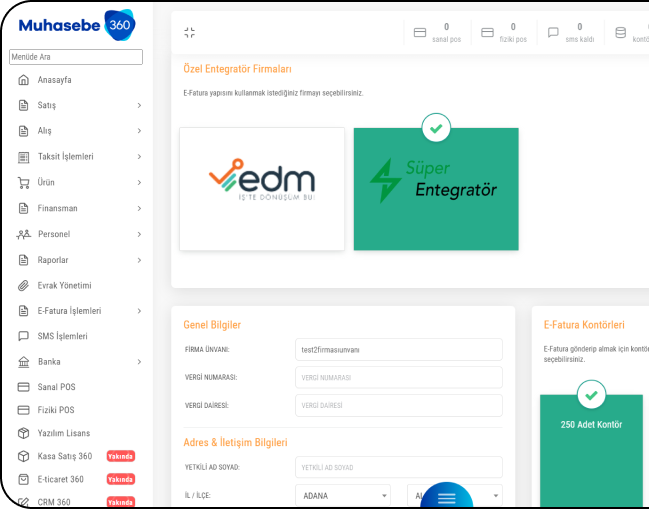Click the exit fullscreen collapse icon
649x509 pixels.
coord(190,33)
